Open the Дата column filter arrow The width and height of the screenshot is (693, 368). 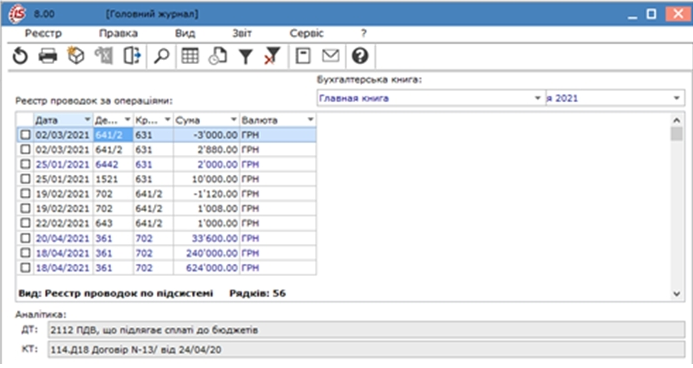pos(87,120)
